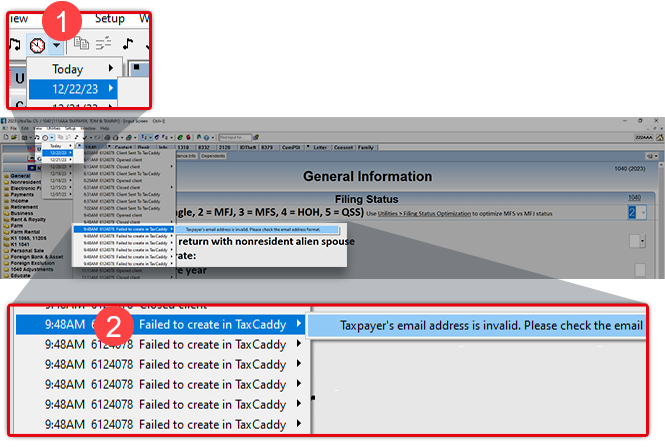This screenshot has height=447, width=665.
Task: Click the 1040 link in Filing Status header
Action: tap(634, 198)
